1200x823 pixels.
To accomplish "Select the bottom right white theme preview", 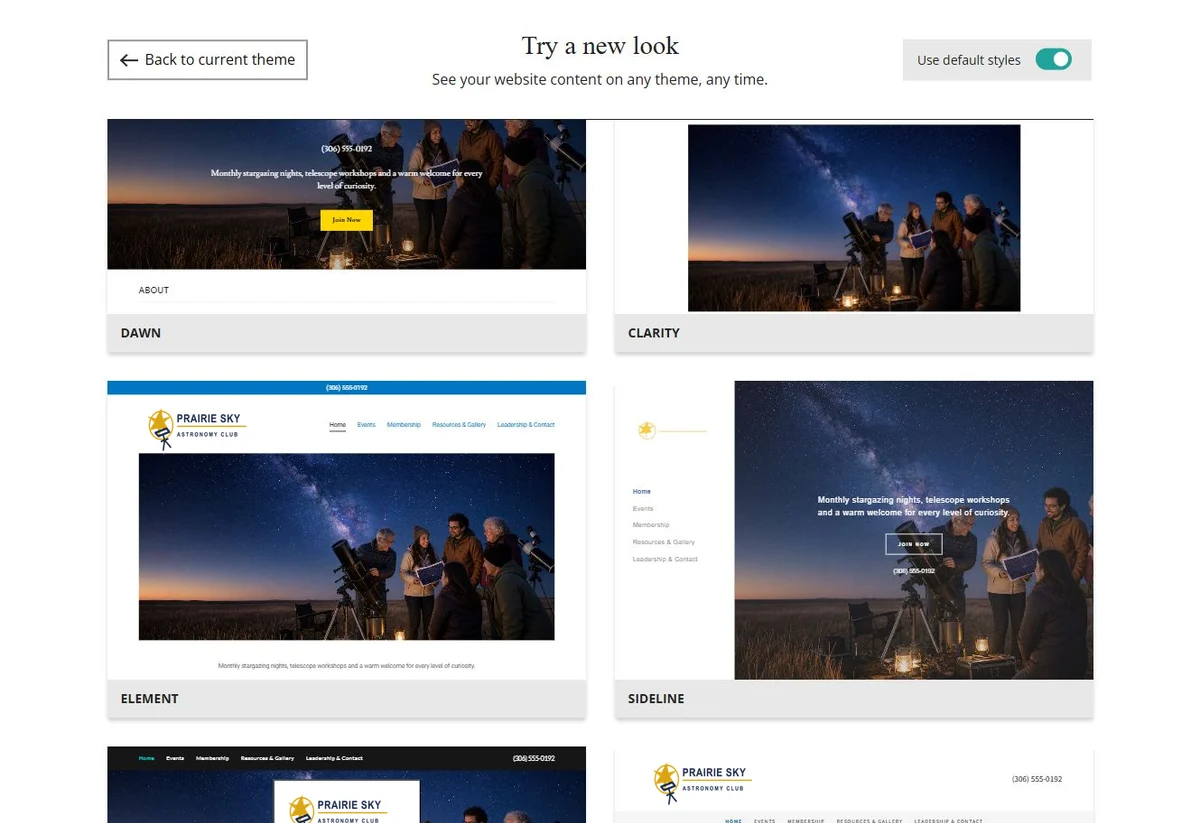I will click(854, 785).
